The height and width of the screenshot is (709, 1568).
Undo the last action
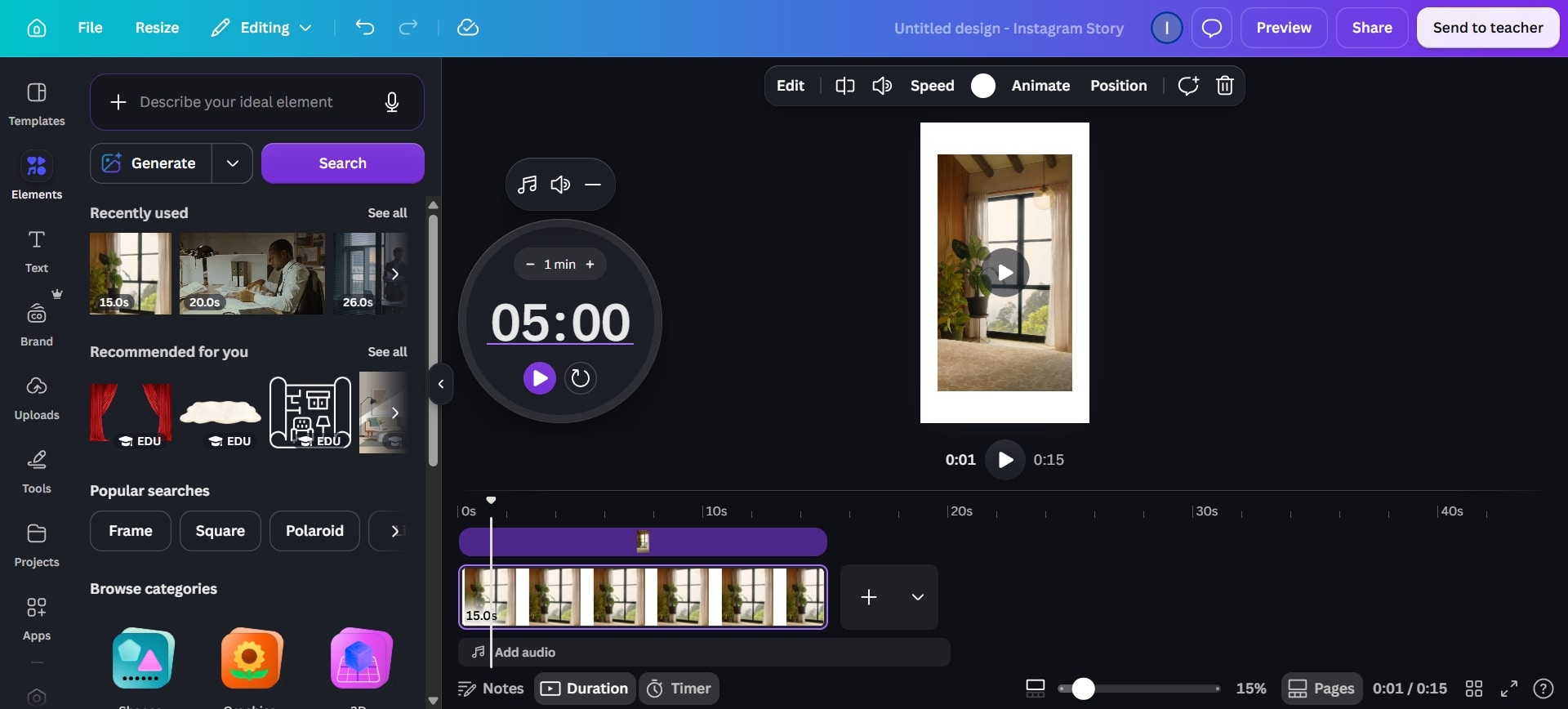click(x=364, y=28)
